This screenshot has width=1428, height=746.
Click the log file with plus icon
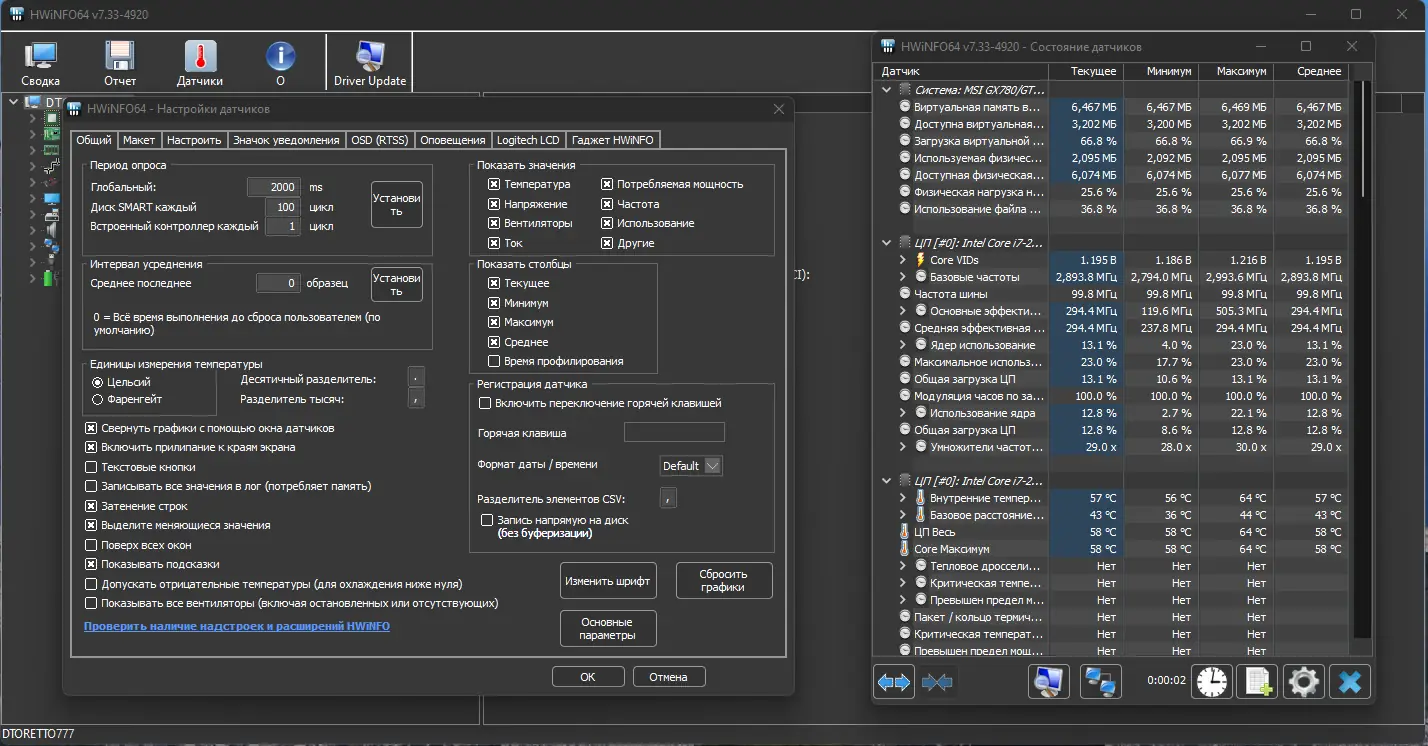[x=1257, y=682]
